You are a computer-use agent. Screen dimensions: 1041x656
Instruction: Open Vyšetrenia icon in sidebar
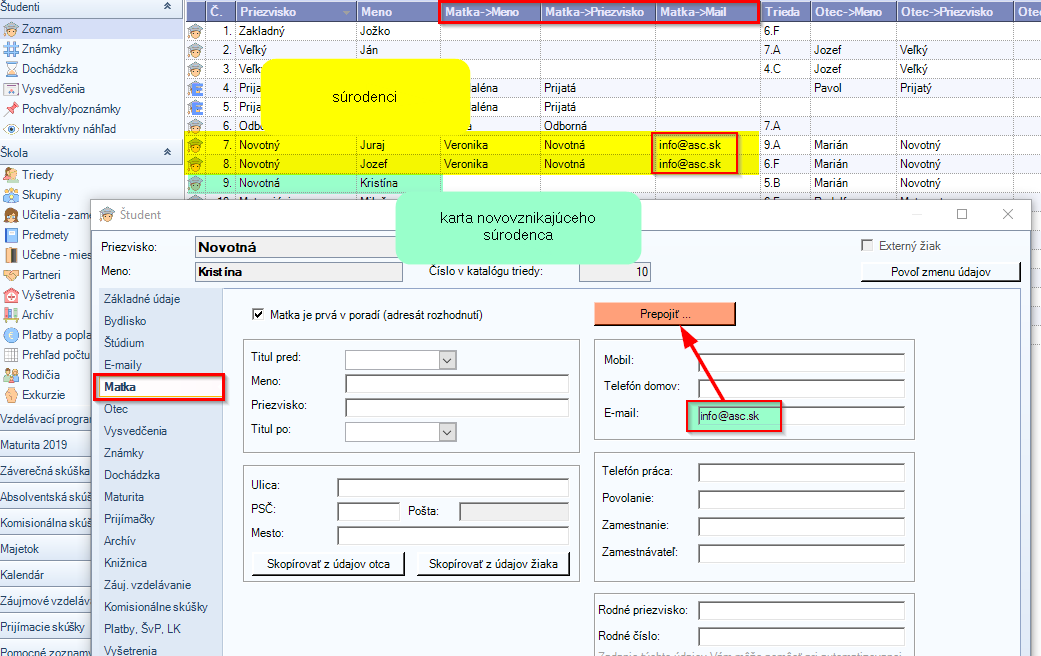pyautogui.click(x=11, y=295)
